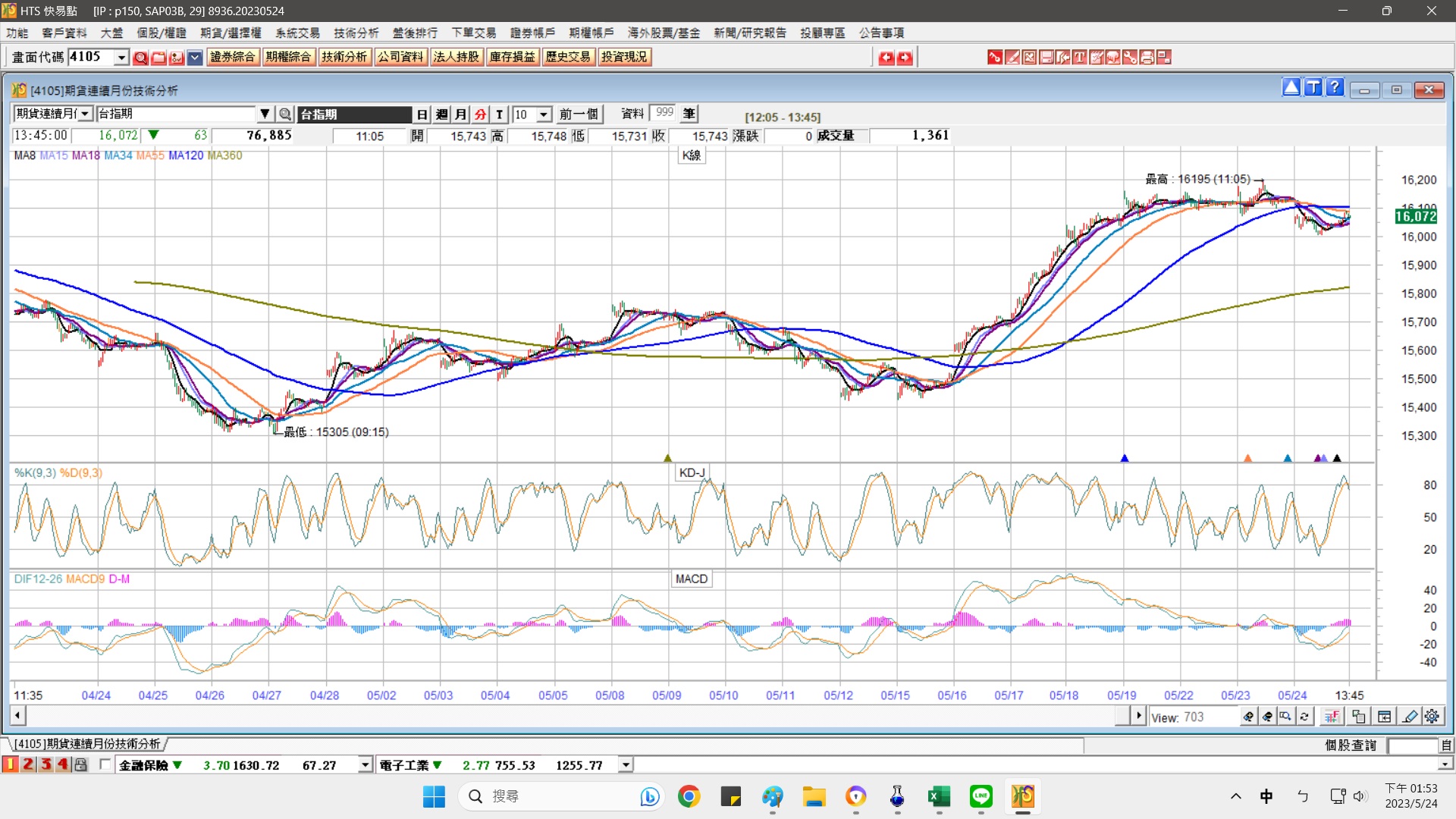
Task: Click the chart horizontal scrollbar track
Action: [x=569, y=715]
